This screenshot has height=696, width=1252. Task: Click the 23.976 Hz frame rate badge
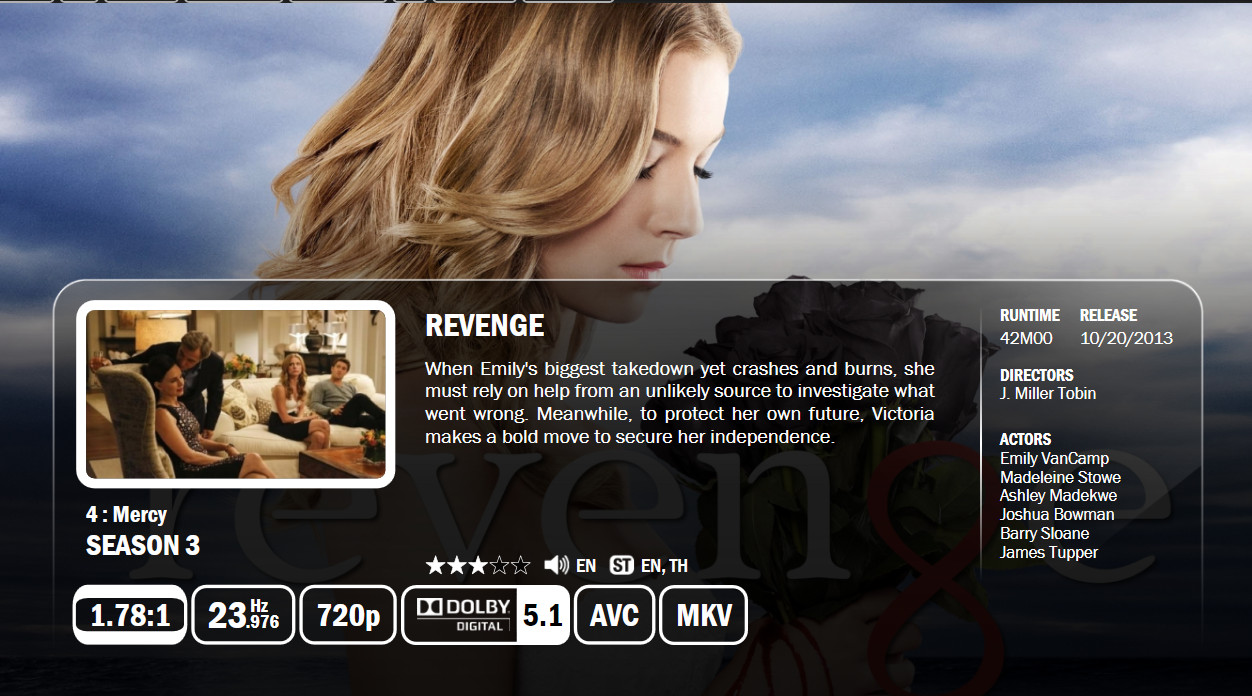point(243,615)
